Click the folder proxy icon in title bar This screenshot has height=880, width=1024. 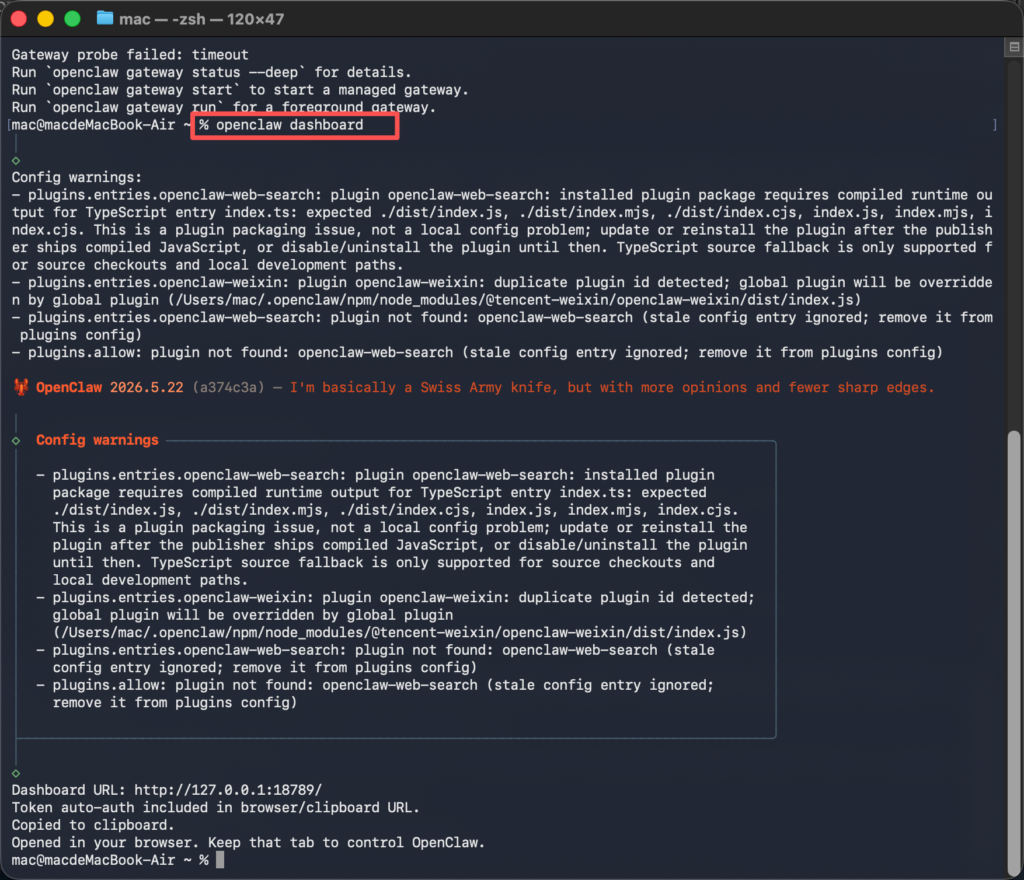(x=104, y=18)
